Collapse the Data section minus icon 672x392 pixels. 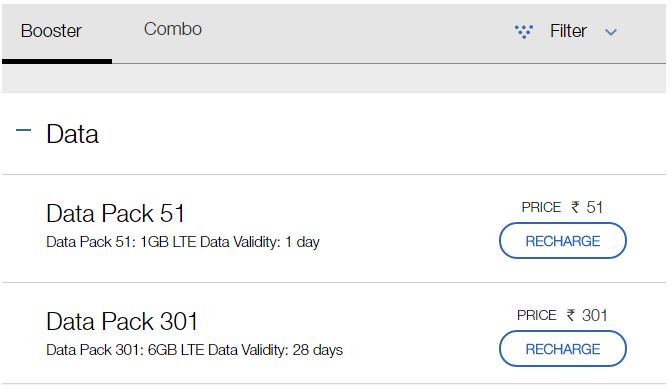point(24,130)
